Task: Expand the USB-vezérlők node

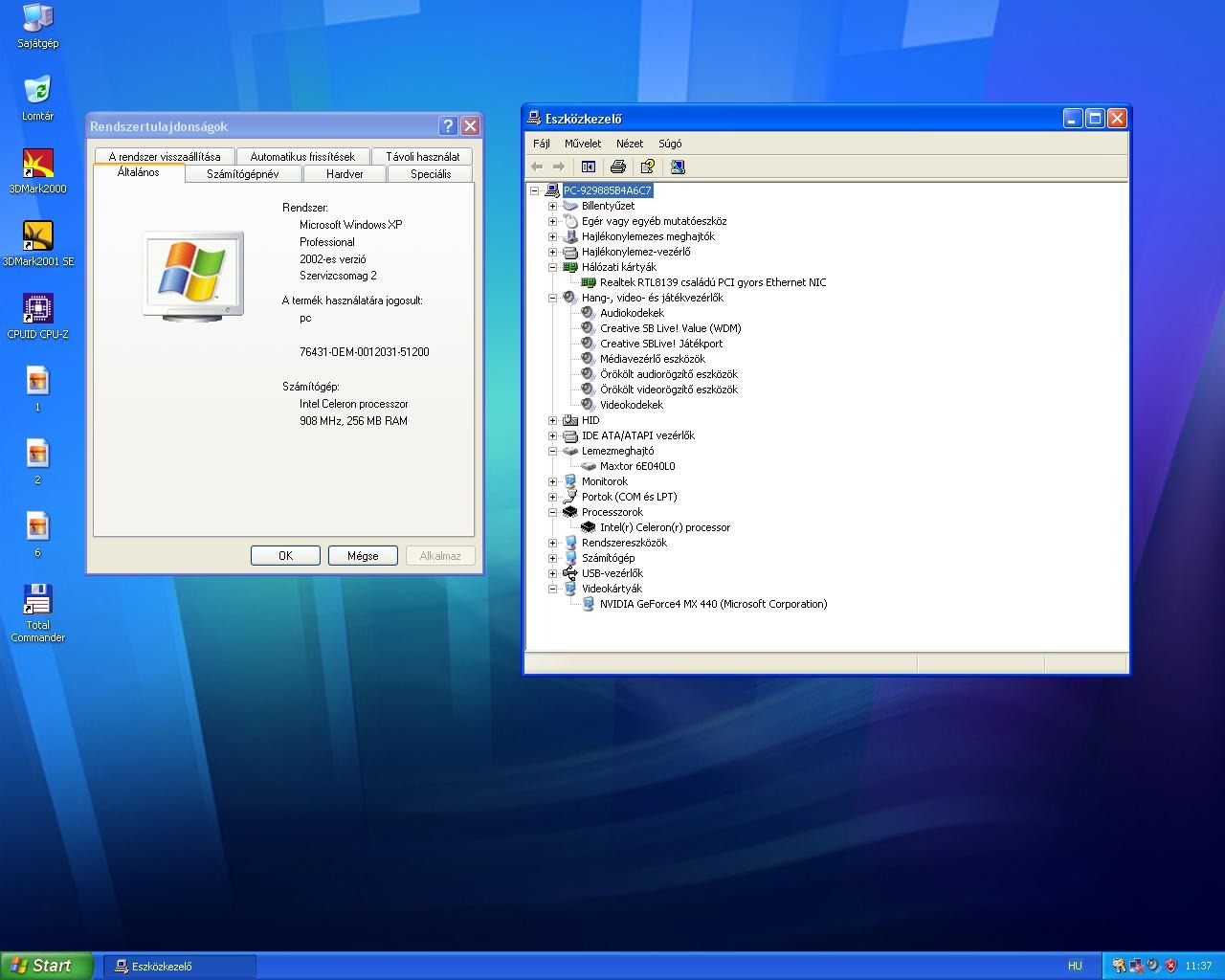Action: (x=552, y=573)
